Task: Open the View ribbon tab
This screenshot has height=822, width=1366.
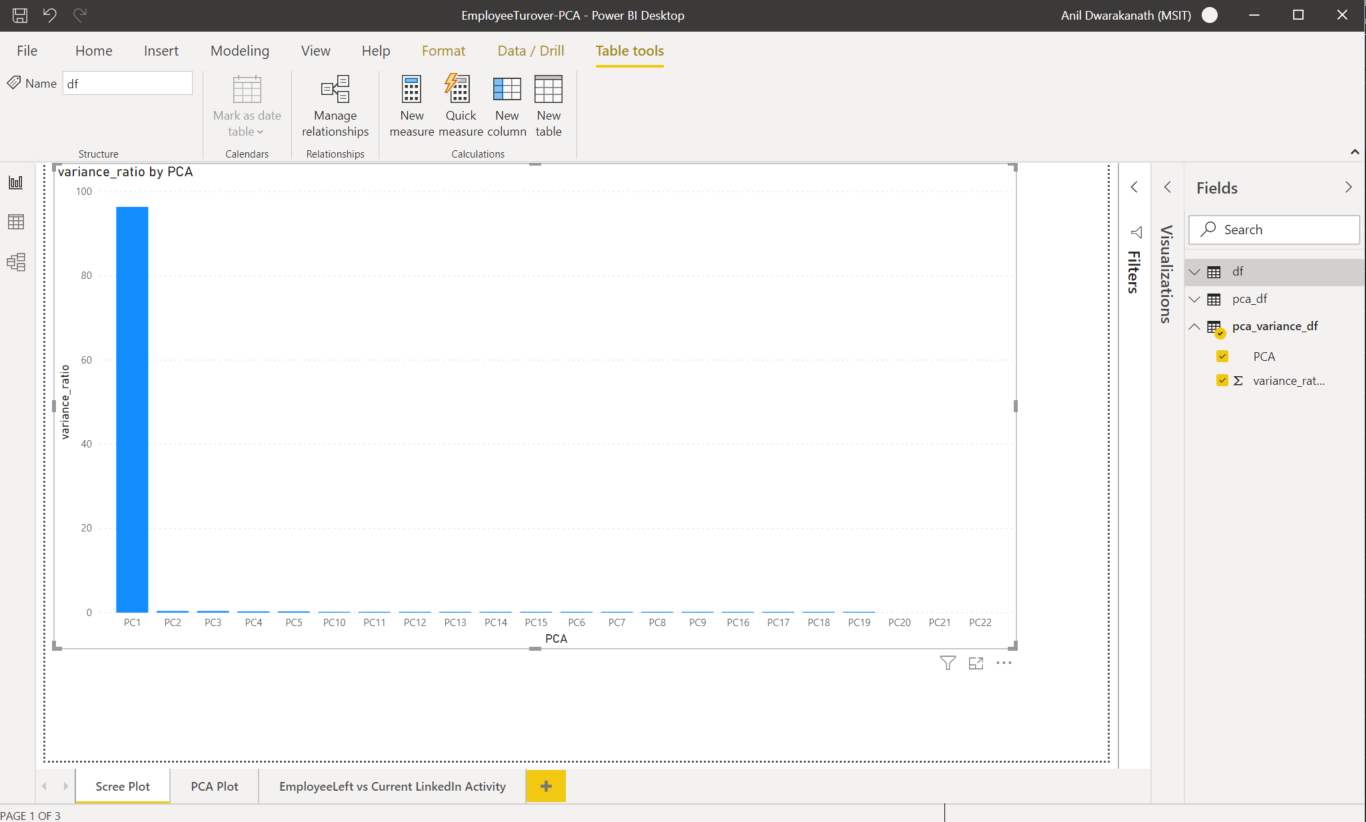Action: pos(316,51)
